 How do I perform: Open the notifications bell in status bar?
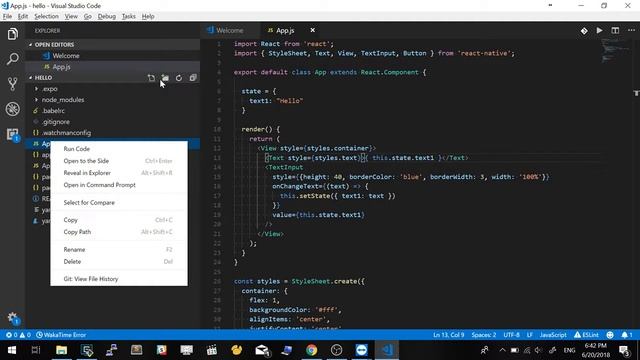point(627,335)
